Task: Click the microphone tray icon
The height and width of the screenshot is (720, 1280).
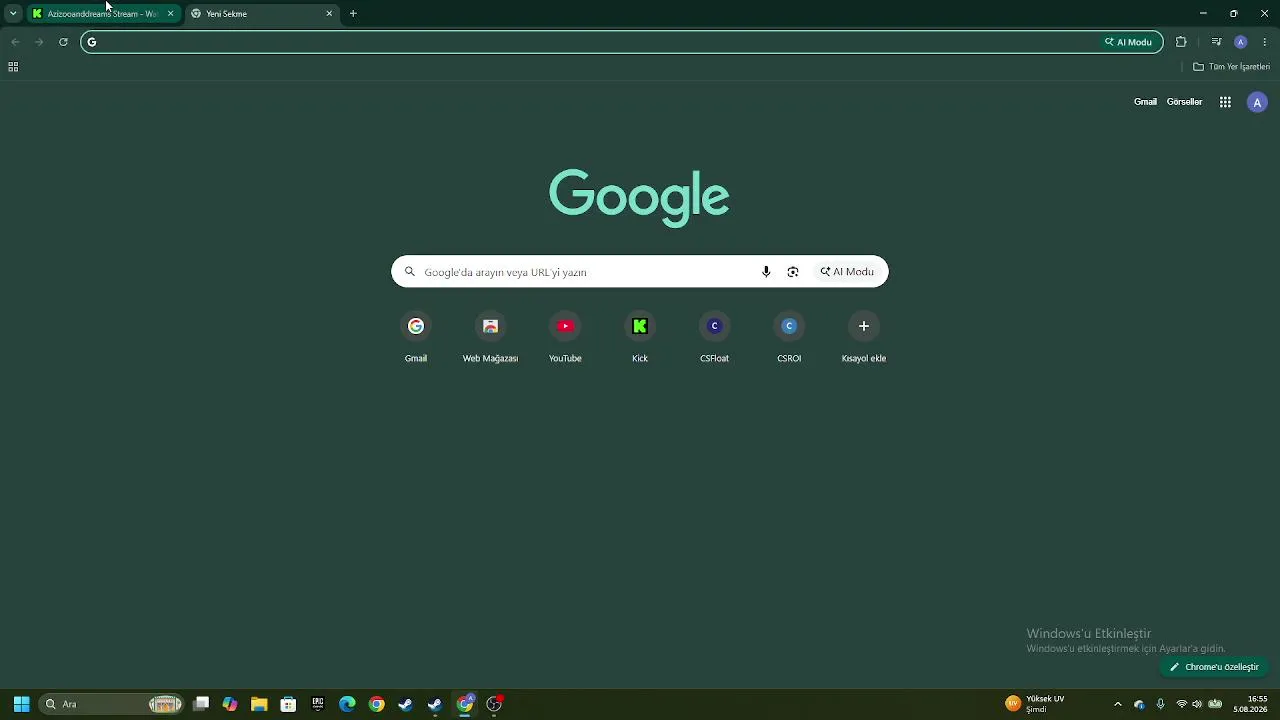Action: click(x=1160, y=704)
